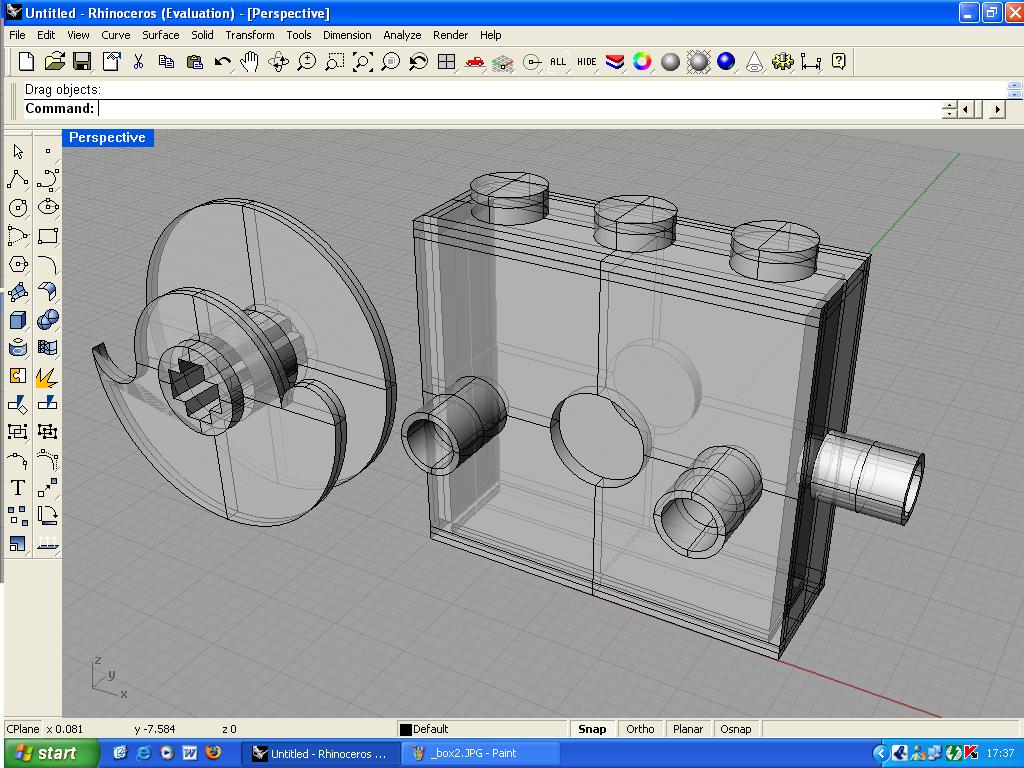Click the Windows start button
The height and width of the screenshot is (768, 1024).
[x=49, y=753]
